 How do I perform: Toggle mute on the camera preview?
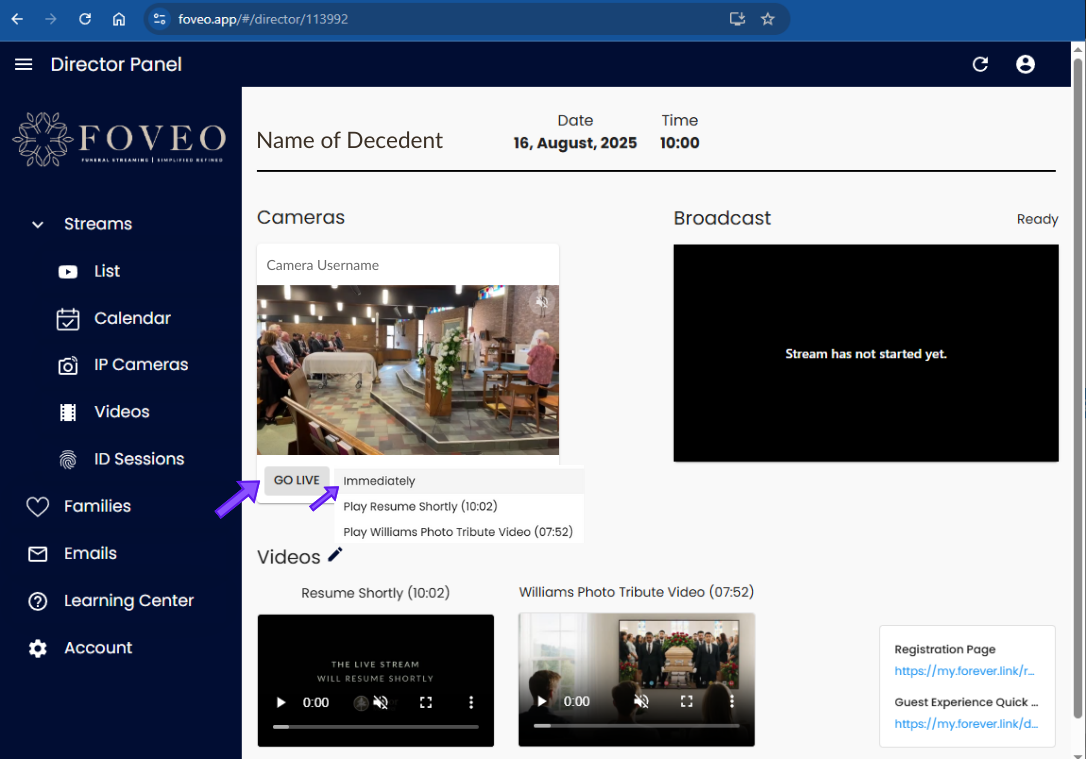(542, 302)
